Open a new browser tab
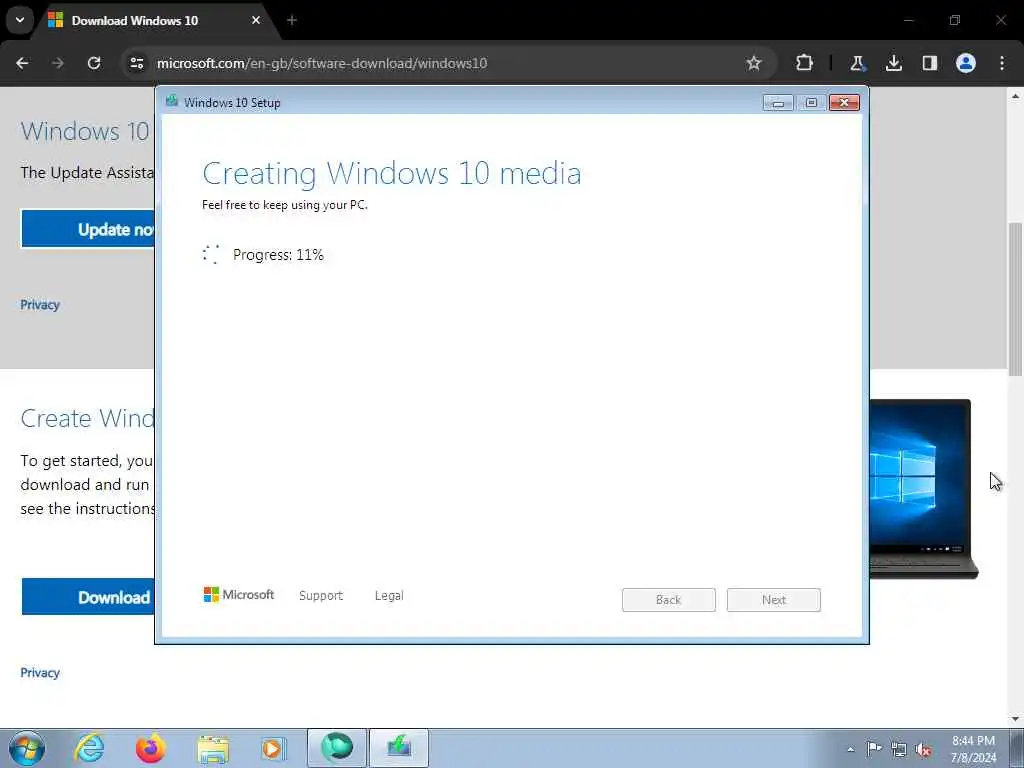 coord(292,20)
